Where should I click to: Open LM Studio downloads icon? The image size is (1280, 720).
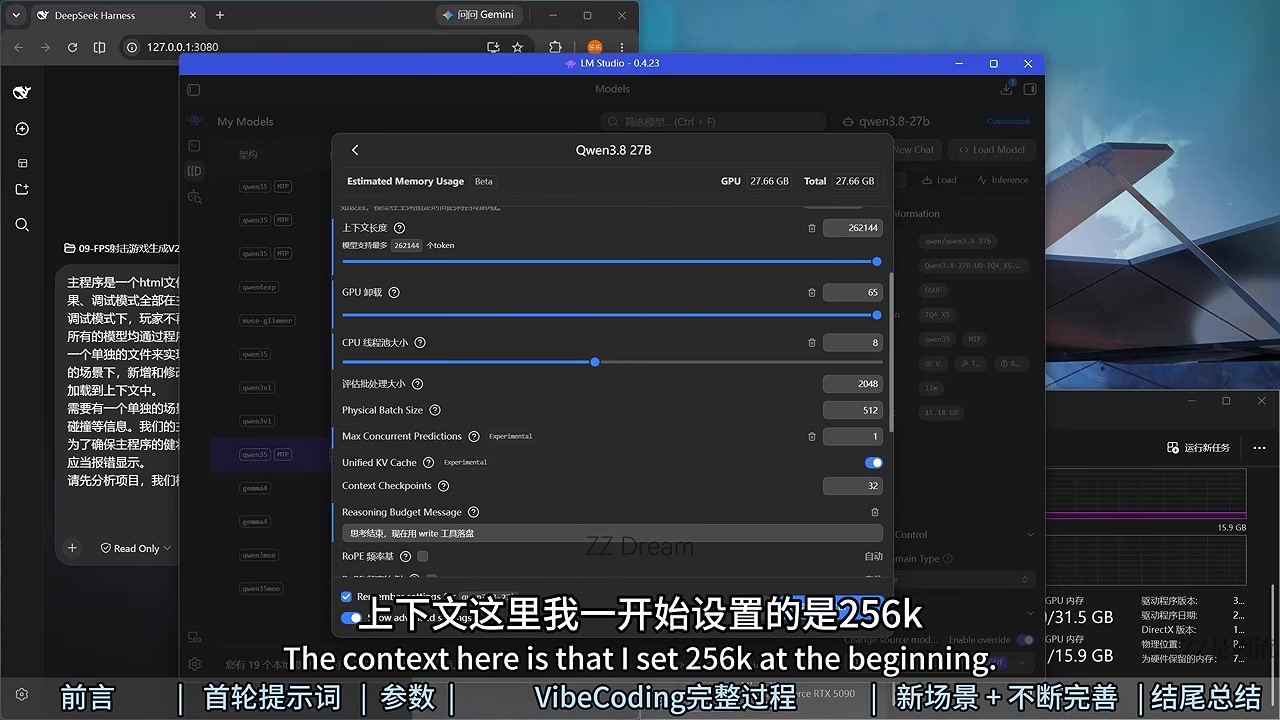tap(1006, 89)
